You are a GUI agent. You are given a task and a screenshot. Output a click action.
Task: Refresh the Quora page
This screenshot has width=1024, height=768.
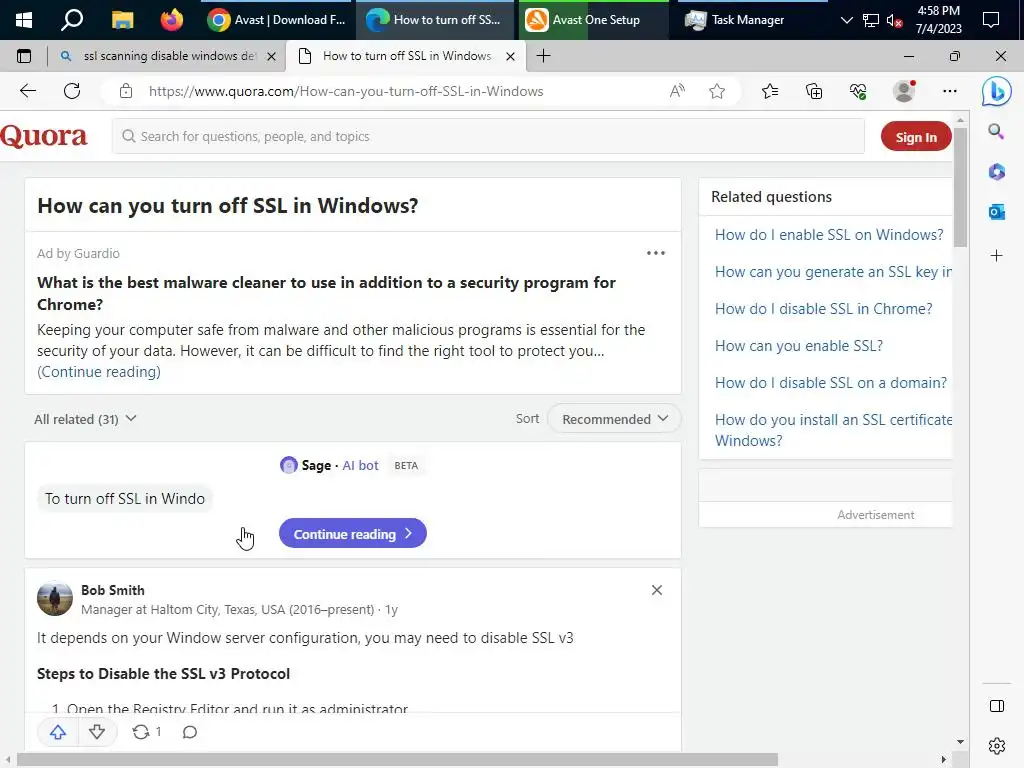click(x=72, y=91)
